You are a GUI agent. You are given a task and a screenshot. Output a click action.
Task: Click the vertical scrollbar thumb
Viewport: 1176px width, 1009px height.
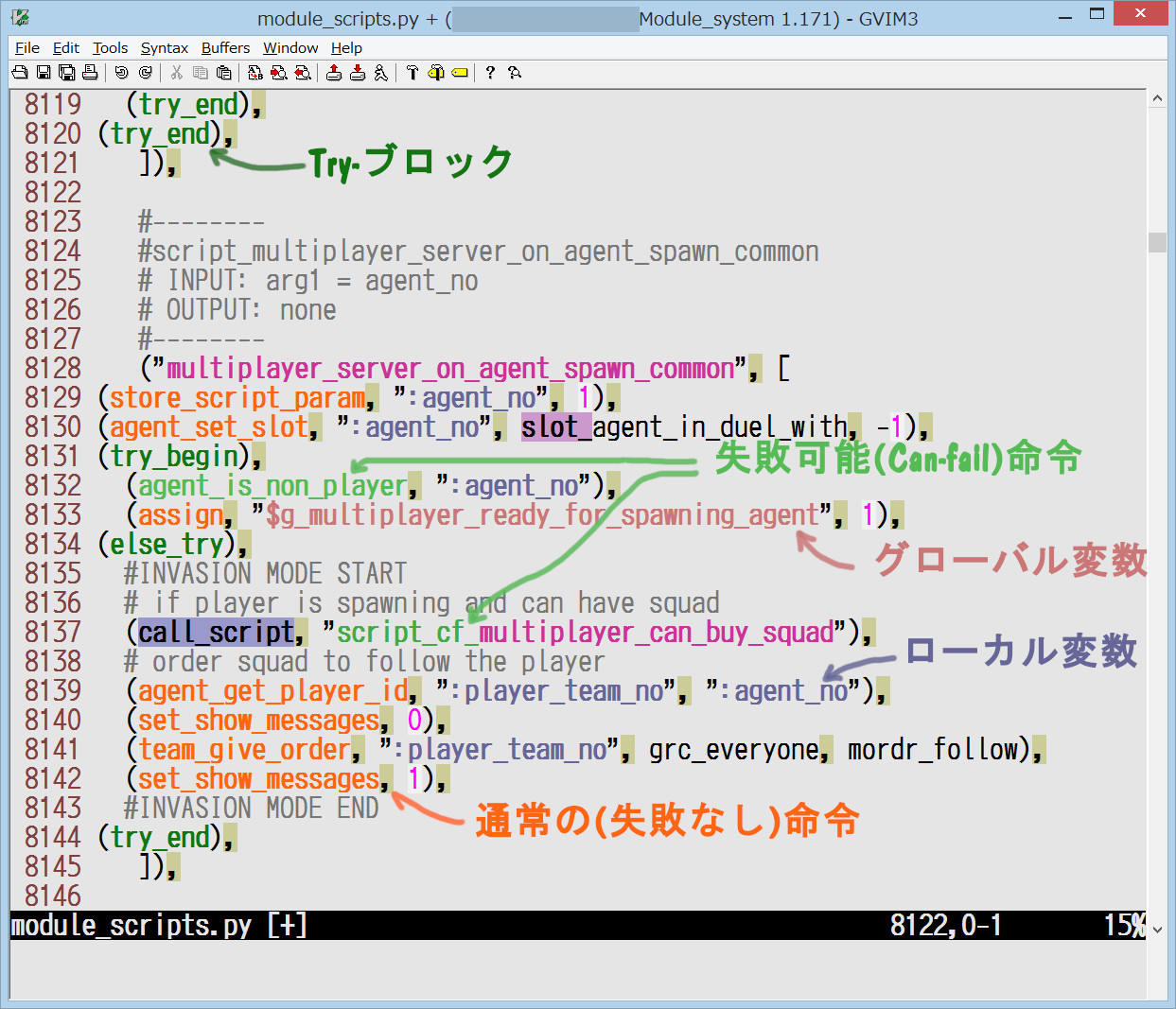[1157, 242]
